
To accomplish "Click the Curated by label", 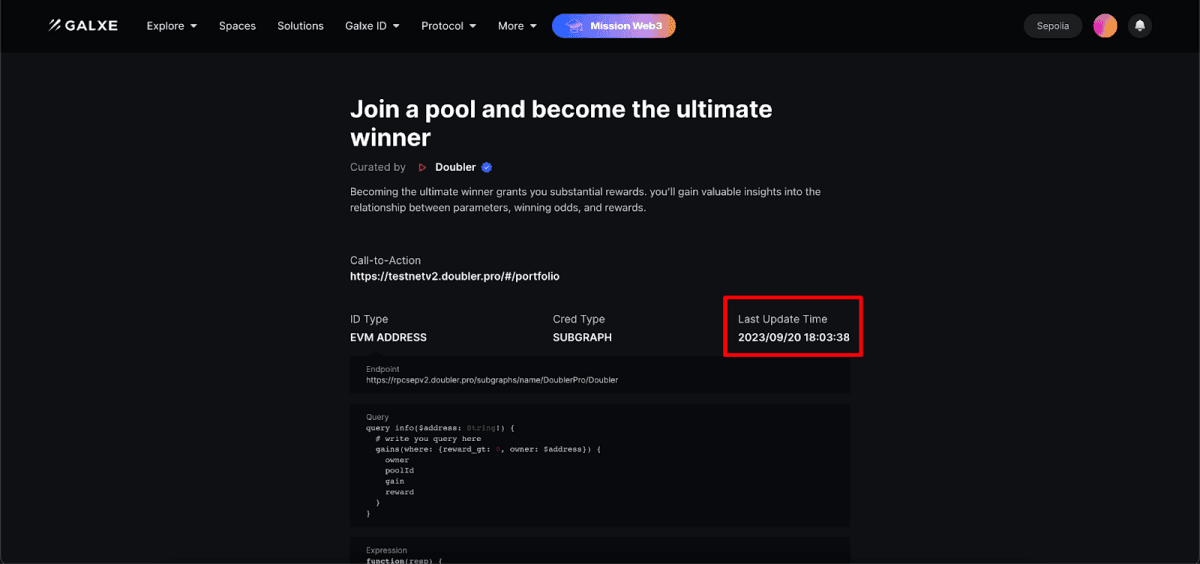I will (x=378, y=168).
